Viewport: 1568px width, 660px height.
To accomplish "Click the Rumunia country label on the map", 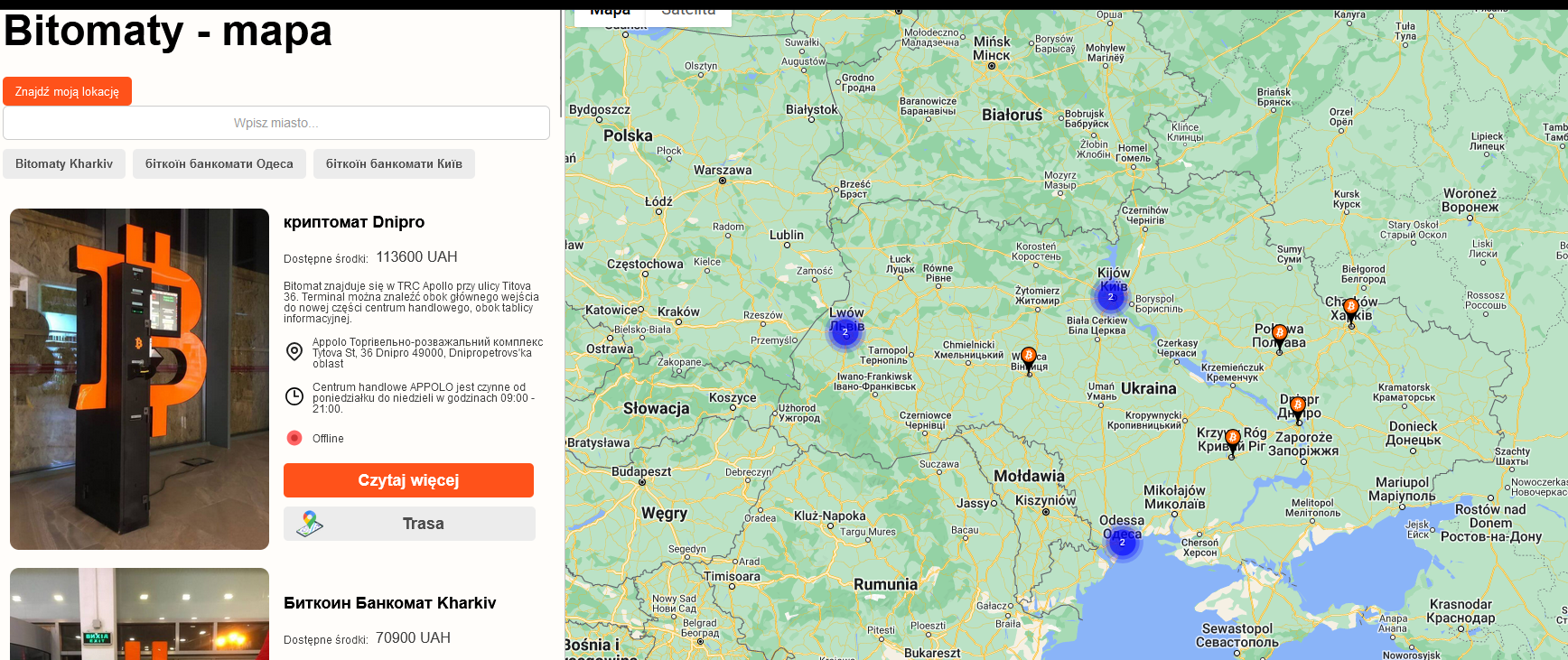I will click(x=885, y=584).
